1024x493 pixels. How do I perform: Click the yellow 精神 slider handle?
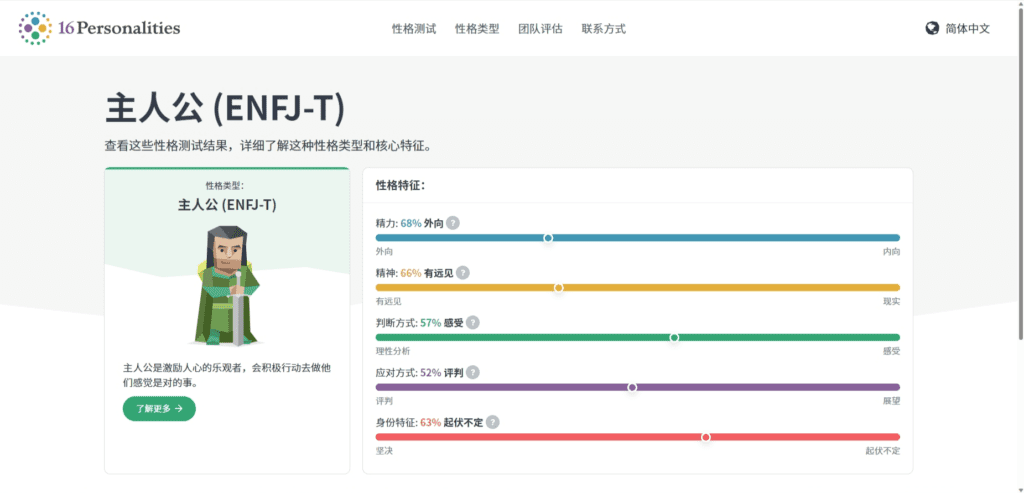click(558, 287)
